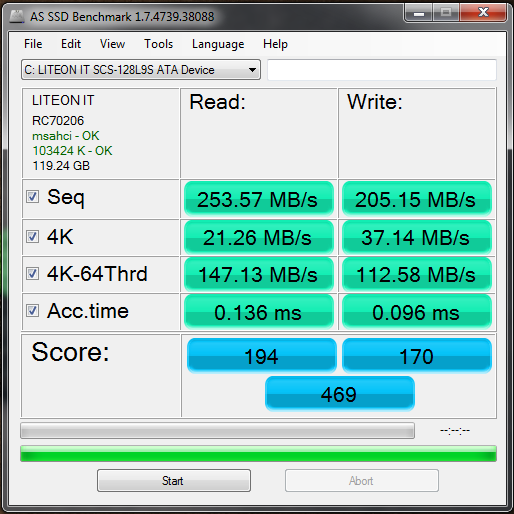Click the empty text field beside drive selector
This screenshot has height=514, width=514.
[382, 70]
